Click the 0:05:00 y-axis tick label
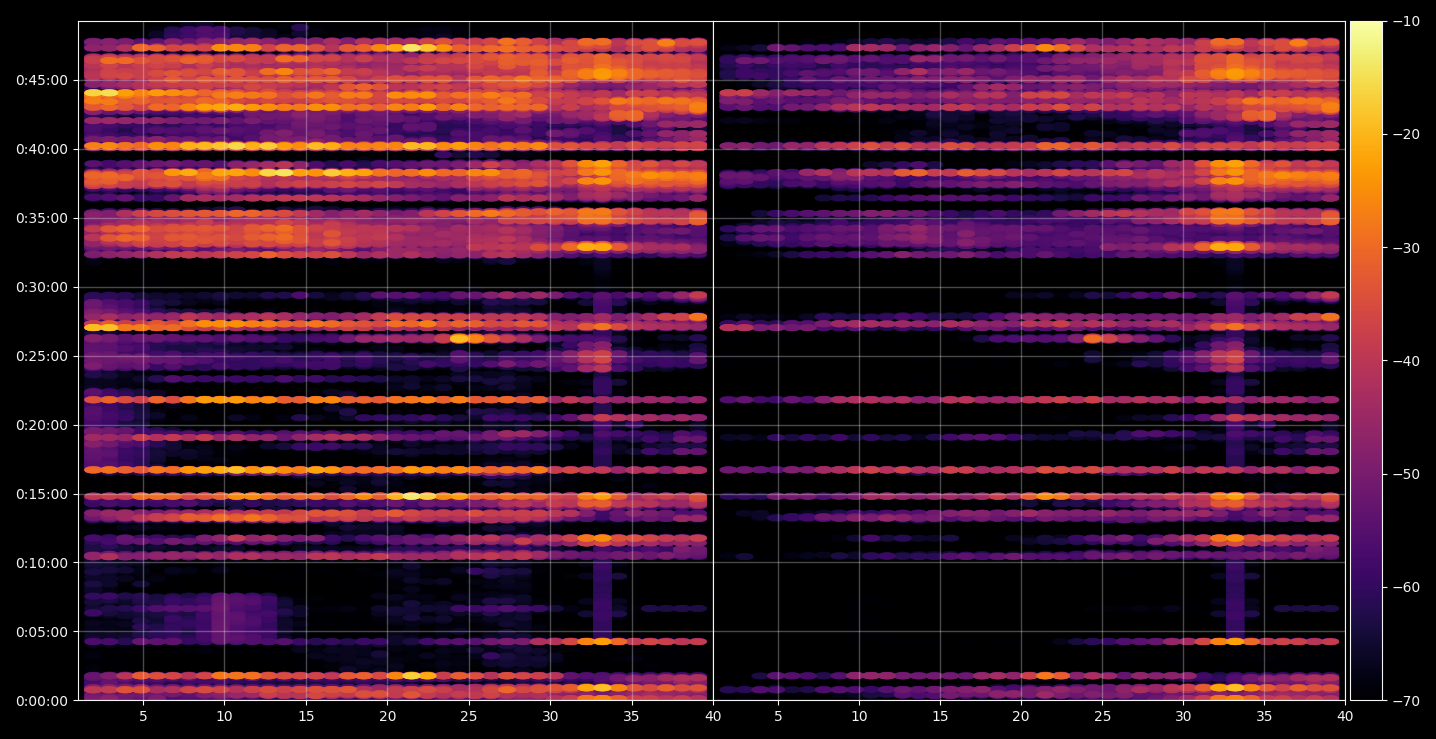1436x739 pixels. point(42,632)
